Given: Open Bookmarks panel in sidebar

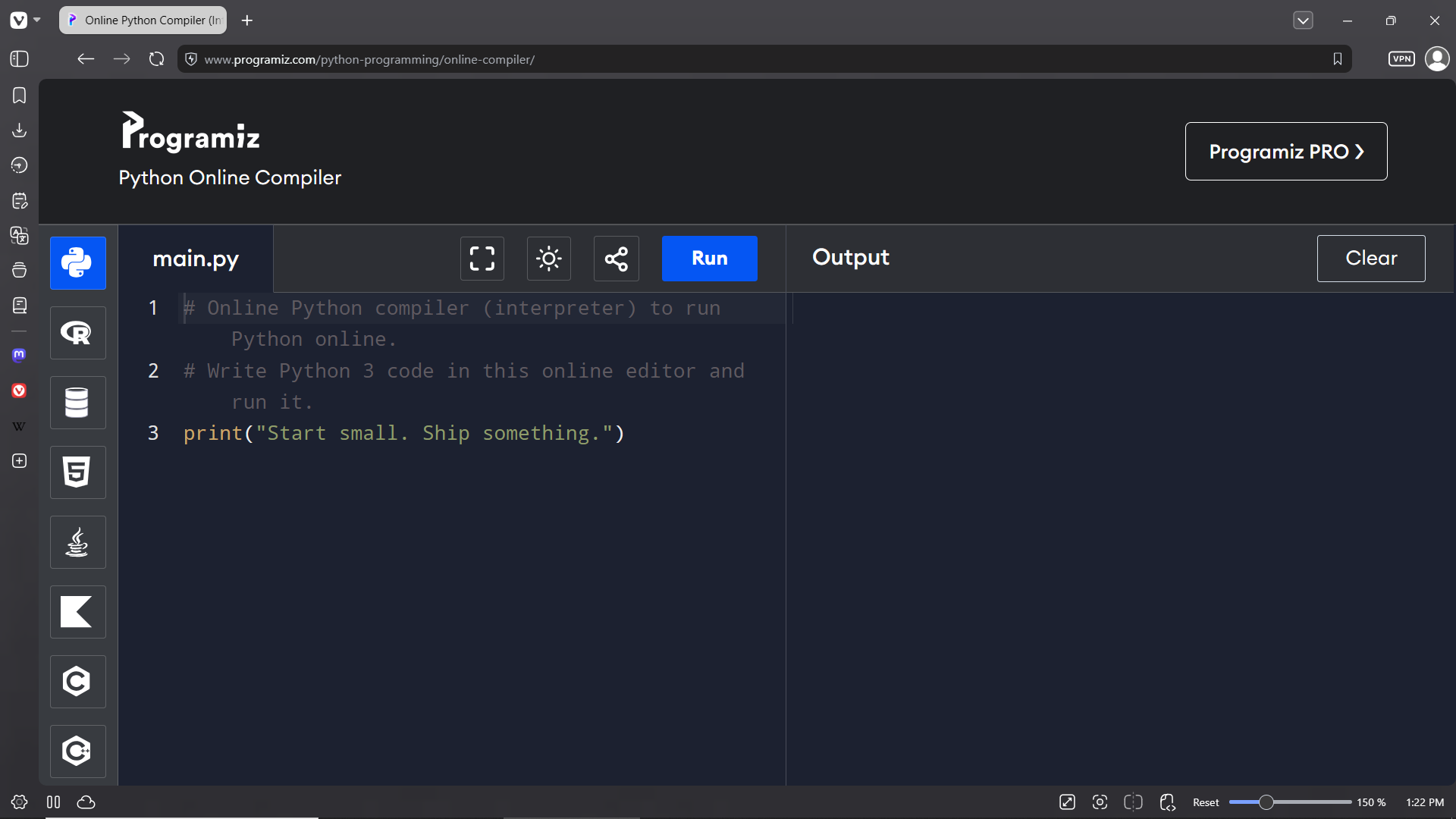Looking at the screenshot, I should [x=20, y=96].
